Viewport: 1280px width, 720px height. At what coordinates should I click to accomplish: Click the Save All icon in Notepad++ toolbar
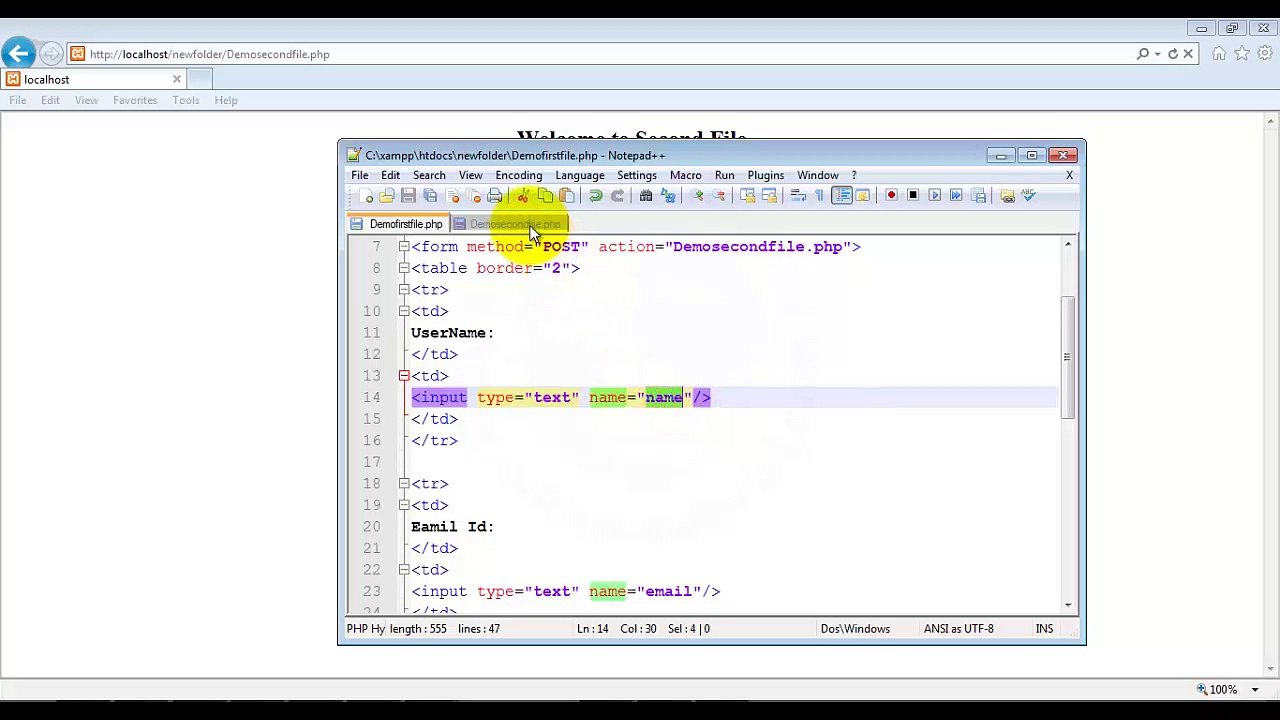coord(430,196)
